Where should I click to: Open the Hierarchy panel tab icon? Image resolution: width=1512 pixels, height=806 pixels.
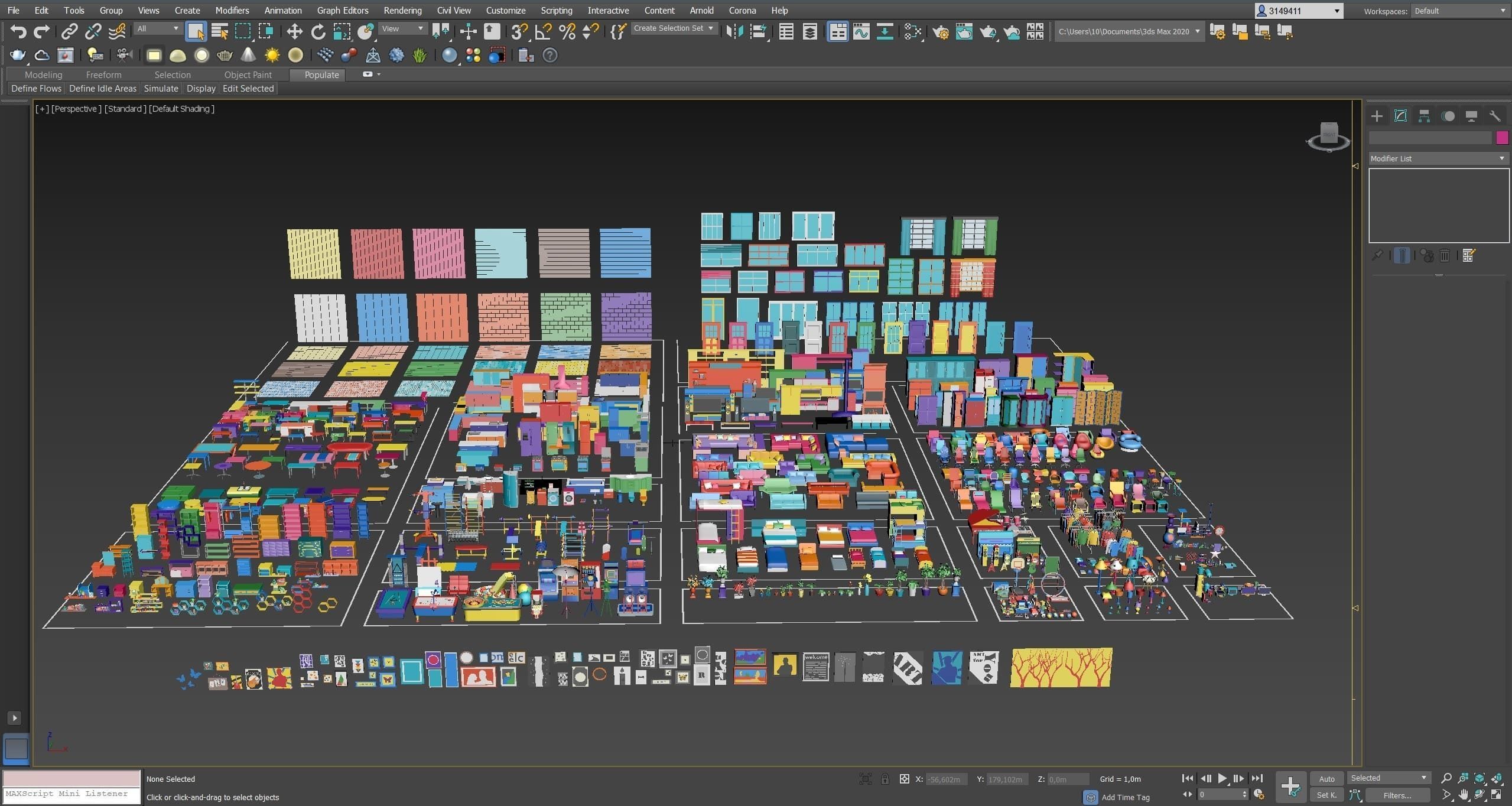[x=1424, y=116]
